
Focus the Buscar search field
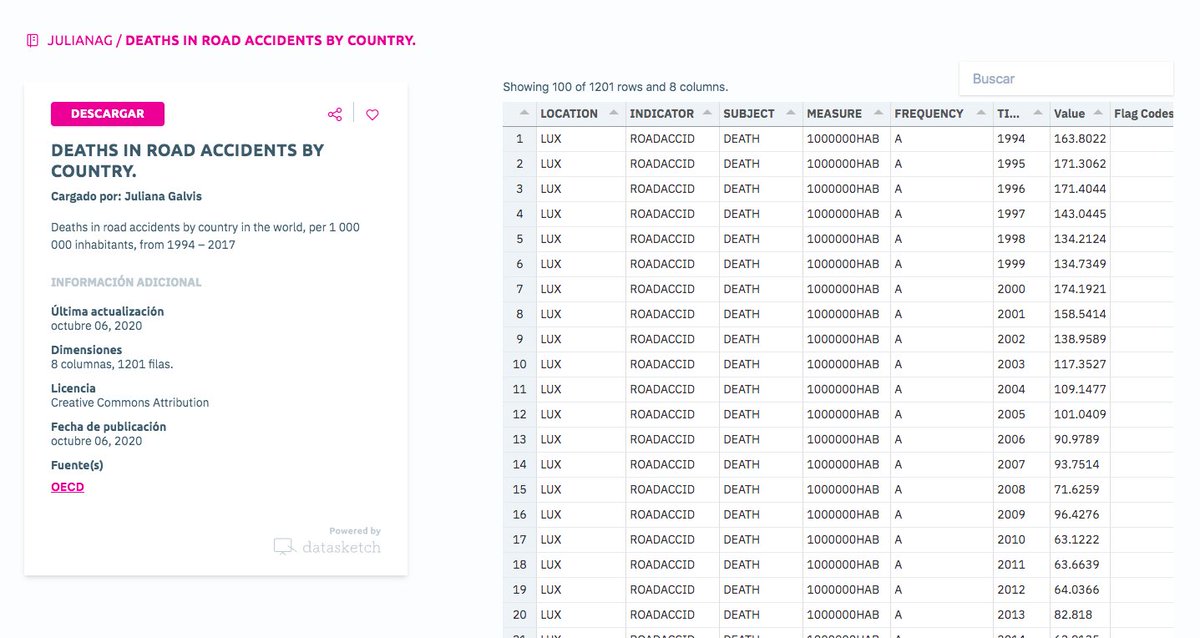(x=1066, y=78)
